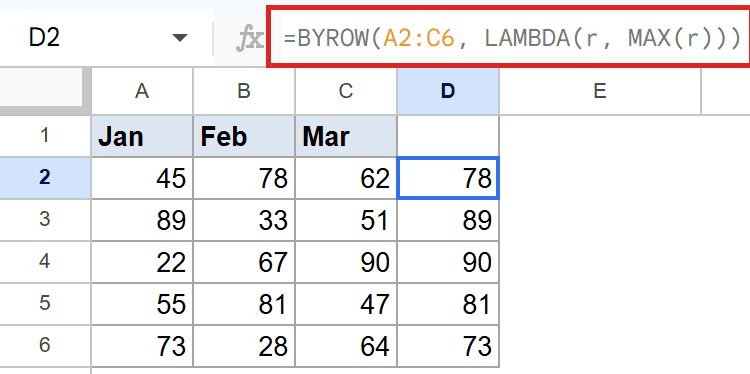Select row 1 header
Image resolution: width=750 pixels, height=374 pixels.
45,136
